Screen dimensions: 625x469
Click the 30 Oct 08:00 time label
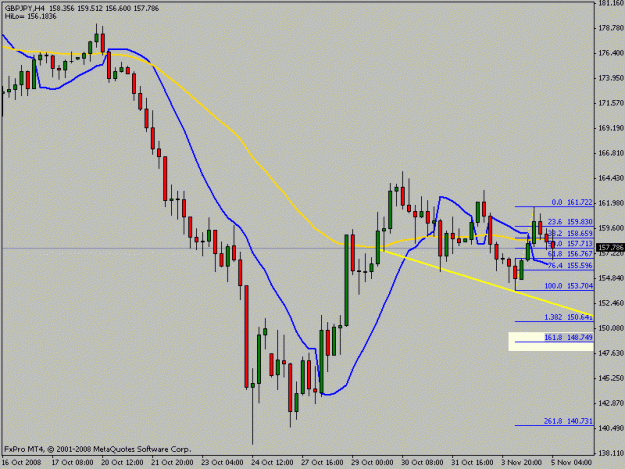point(422,463)
